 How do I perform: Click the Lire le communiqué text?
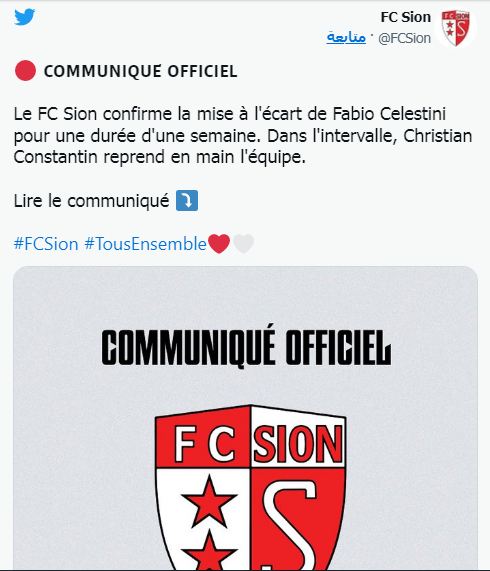pyautogui.click(x=91, y=201)
